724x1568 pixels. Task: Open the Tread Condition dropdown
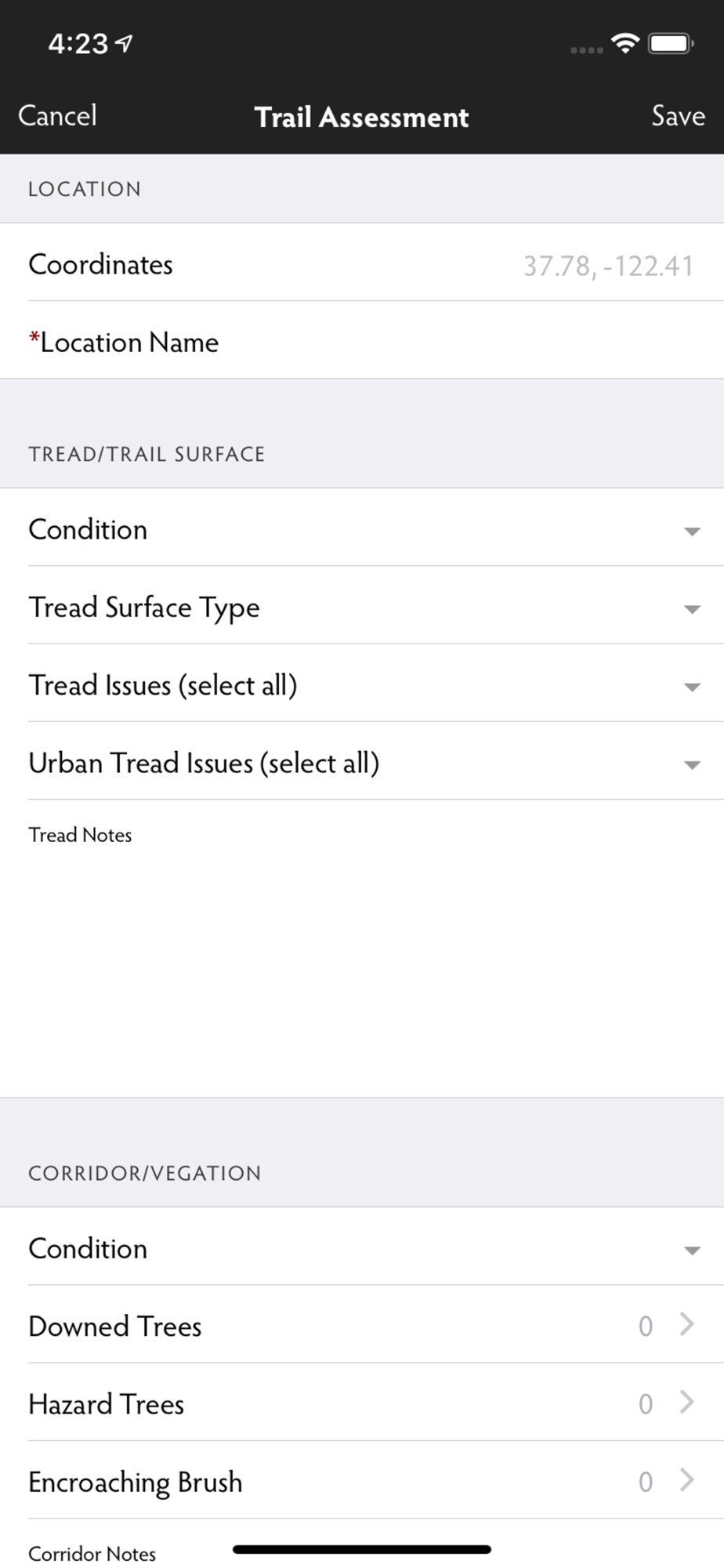click(691, 531)
